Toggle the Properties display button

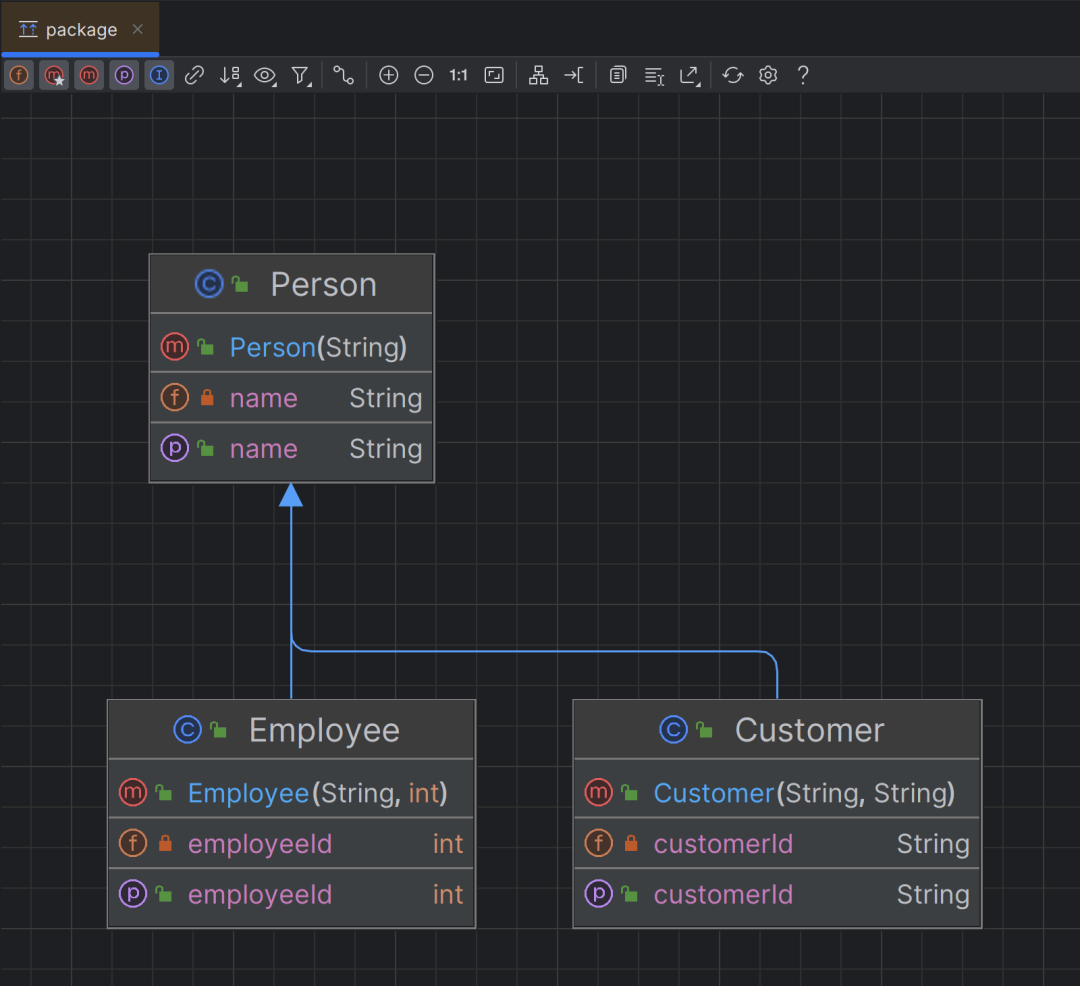click(124, 75)
